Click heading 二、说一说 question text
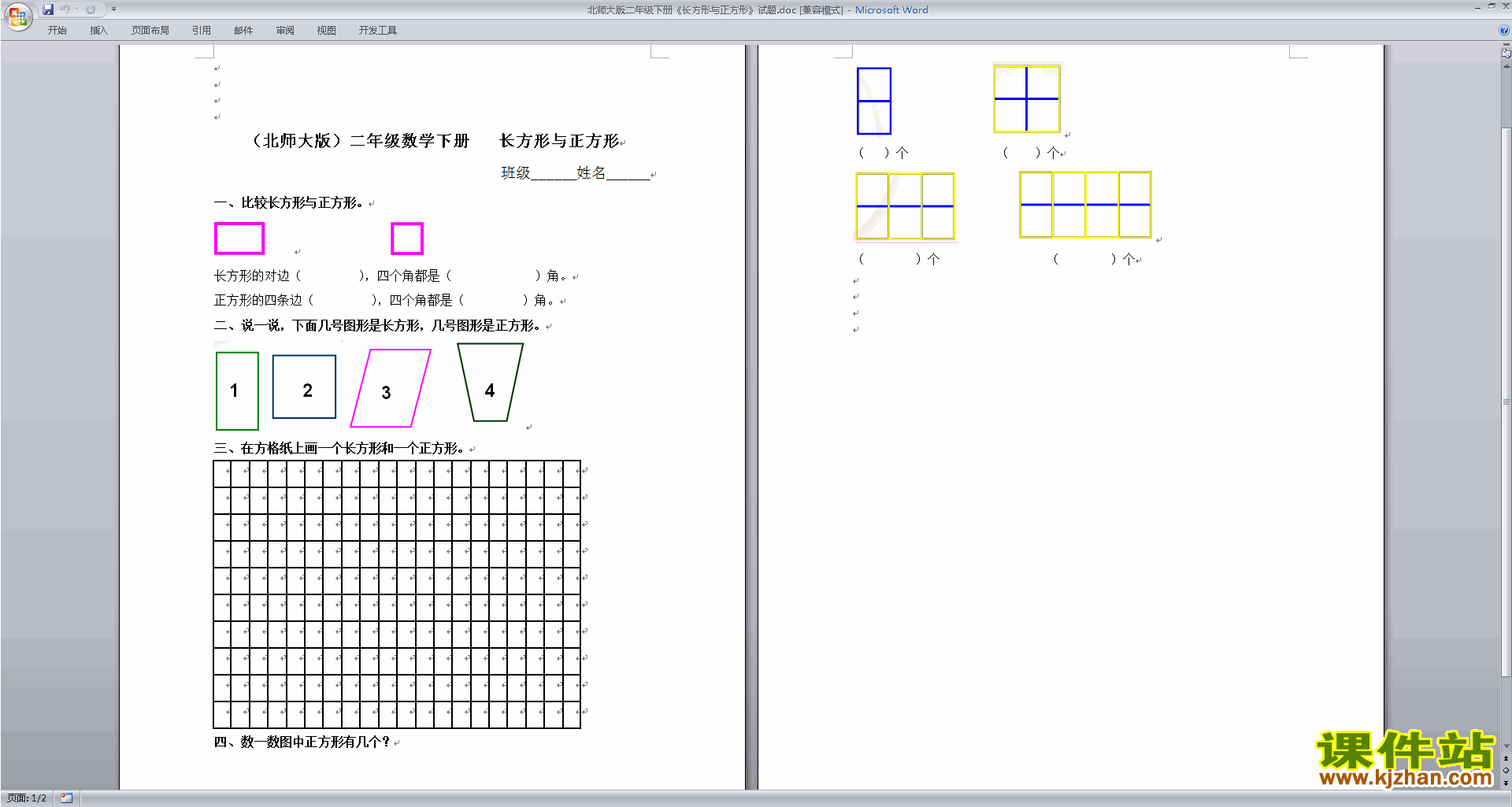The height and width of the screenshot is (807, 1512). 378,326
